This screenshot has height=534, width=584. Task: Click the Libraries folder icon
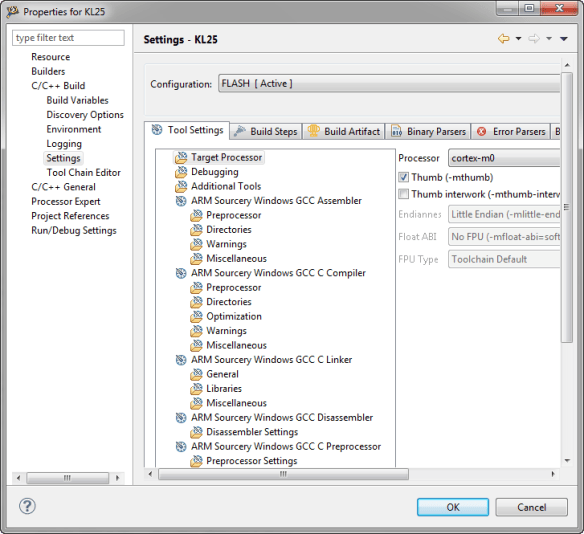click(196, 389)
